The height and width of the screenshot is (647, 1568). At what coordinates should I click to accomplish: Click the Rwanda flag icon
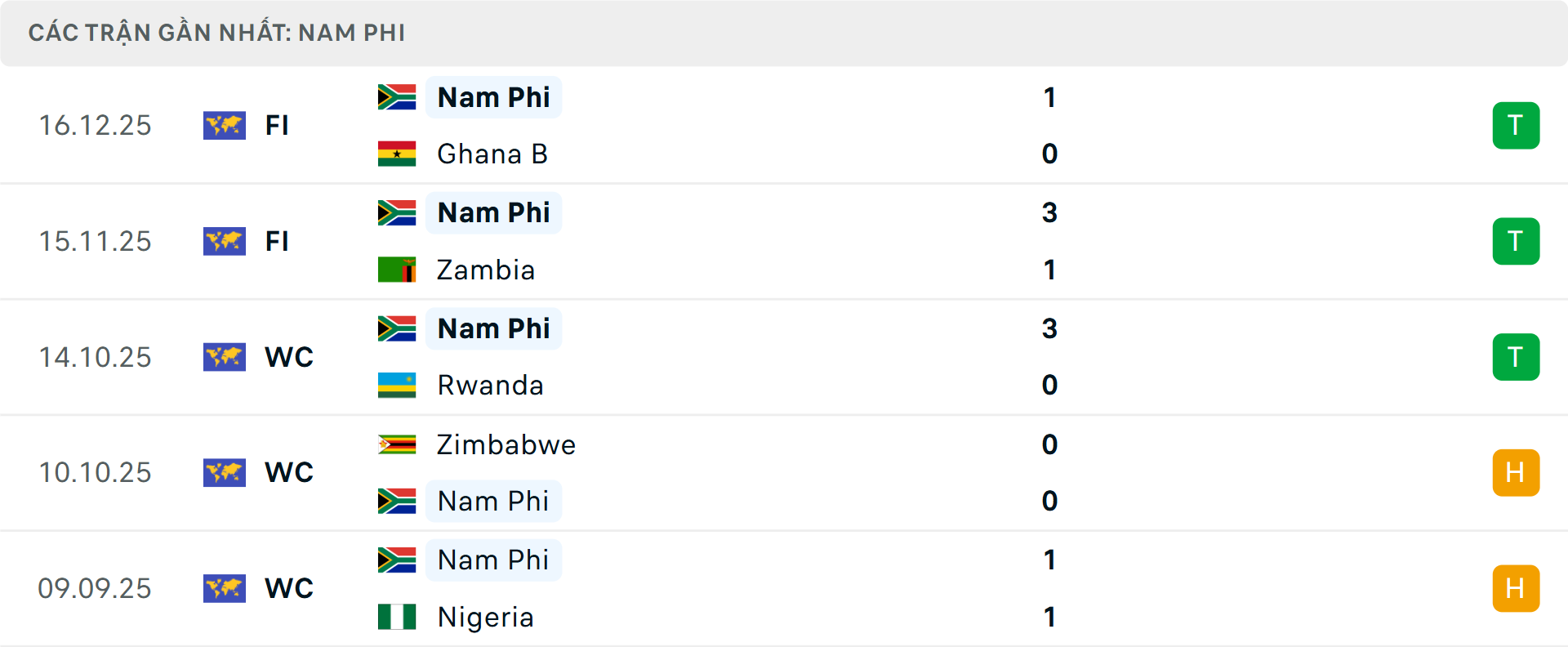(x=397, y=385)
